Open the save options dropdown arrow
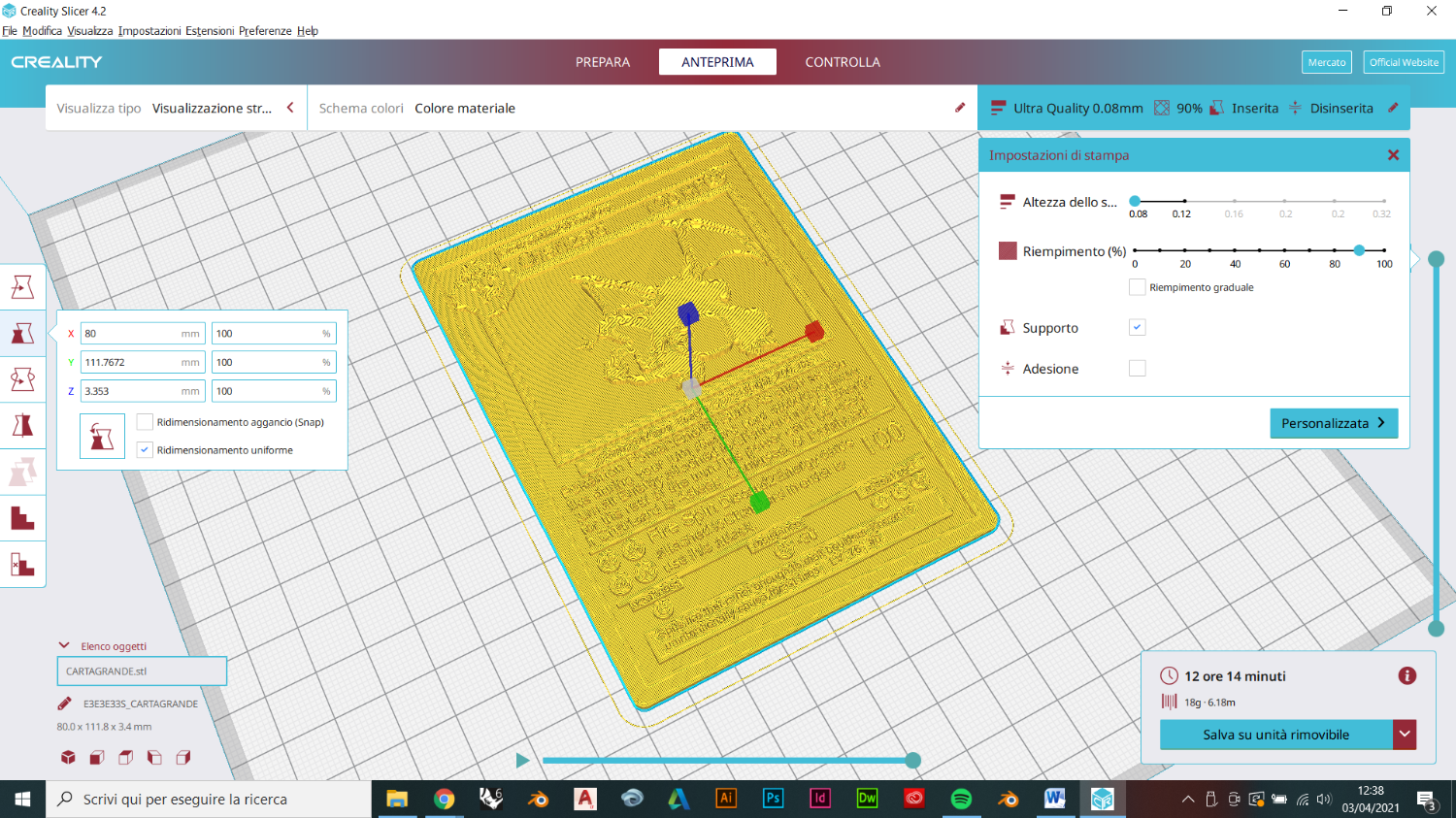Viewport: 1456px width, 818px height. (1405, 735)
